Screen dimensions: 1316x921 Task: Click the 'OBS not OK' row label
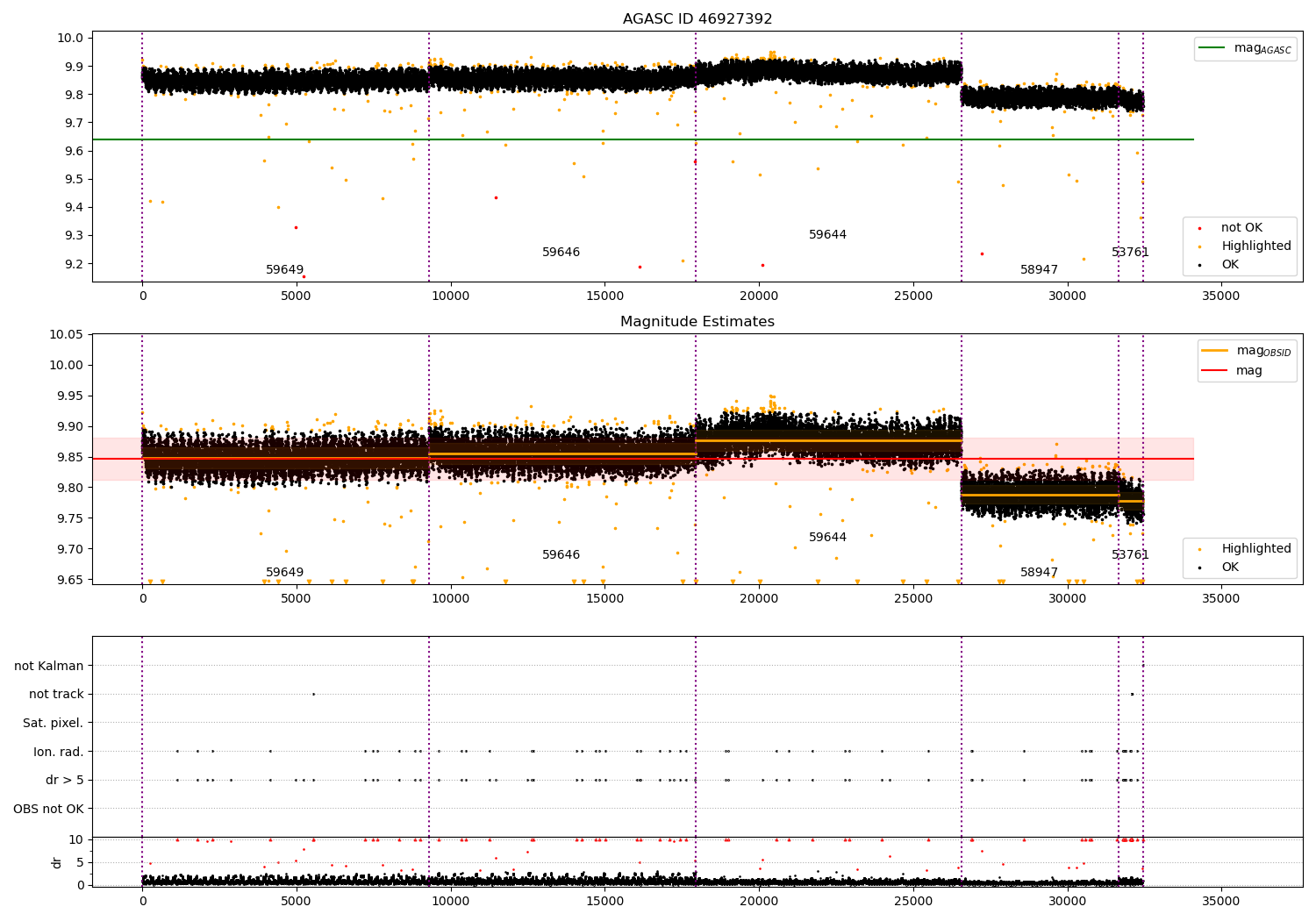(x=49, y=809)
